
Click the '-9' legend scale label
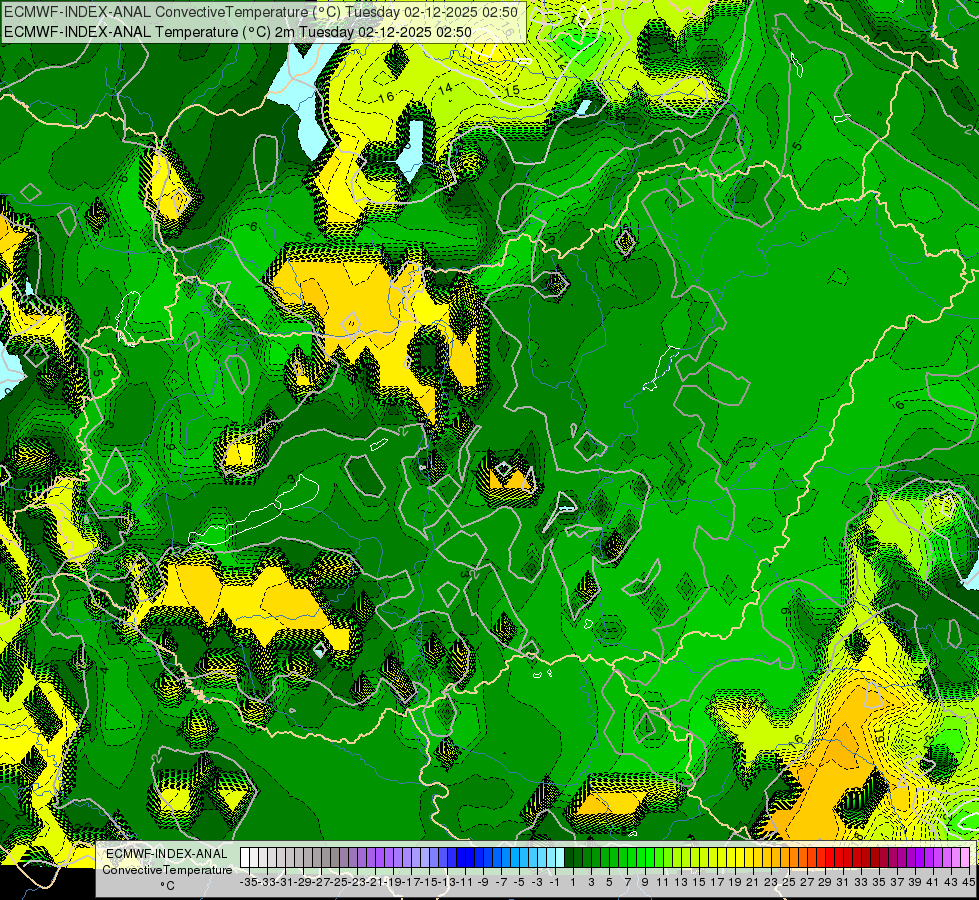coord(483,882)
